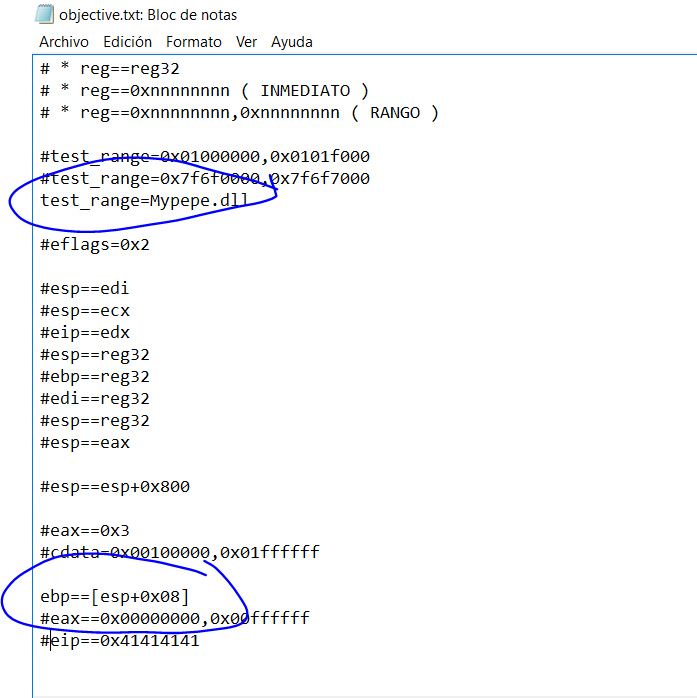Click the ebp==[esp+0x08] line
Viewport: 697px width, 698px height.
(x=115, y=598)
